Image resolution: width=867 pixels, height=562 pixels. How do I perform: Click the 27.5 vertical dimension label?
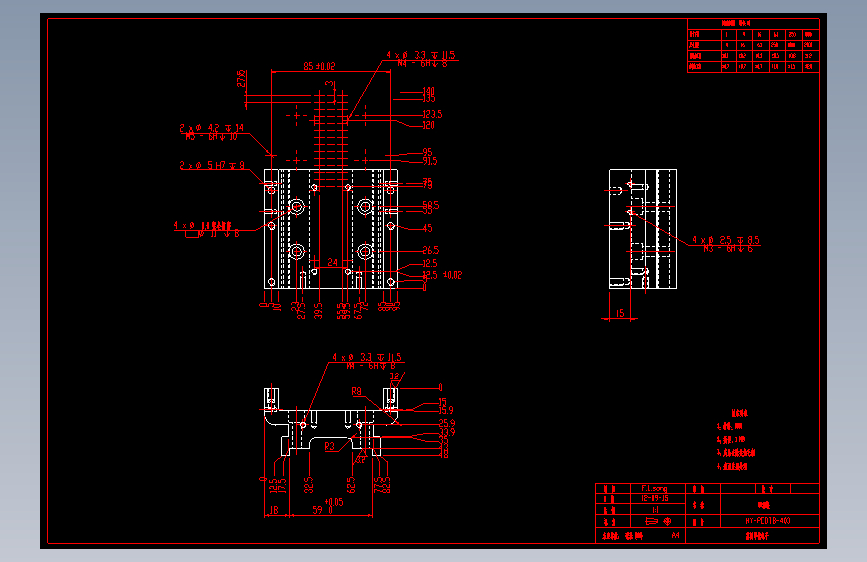[x=241, y=79]
